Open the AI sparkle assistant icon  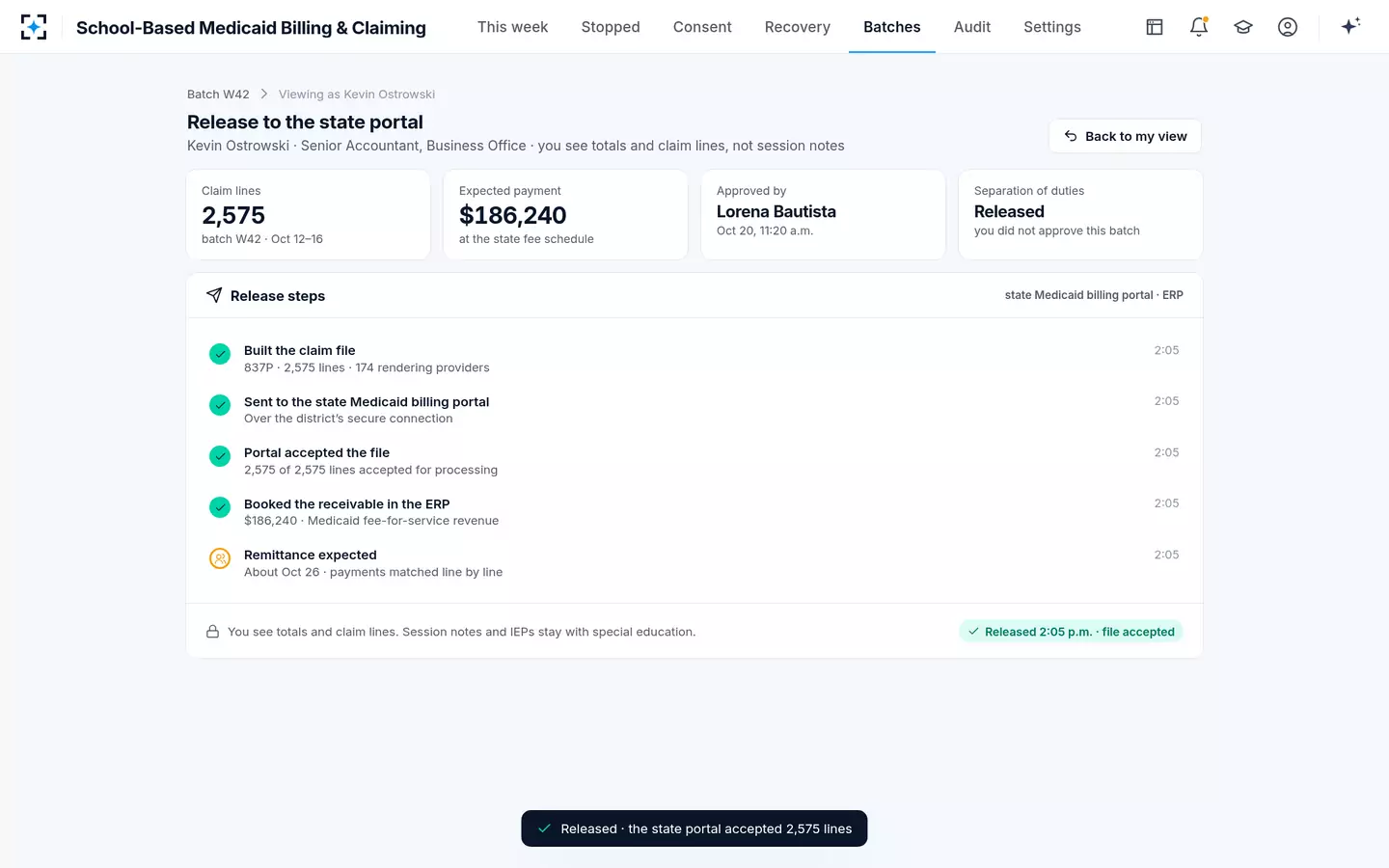click(x=1350, y=26)
